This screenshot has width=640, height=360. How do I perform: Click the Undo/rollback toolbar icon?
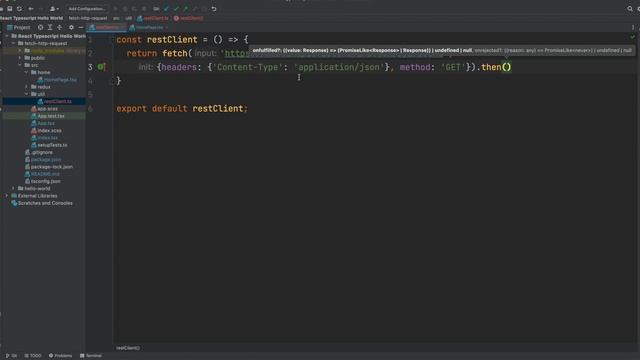coord(214,9)
